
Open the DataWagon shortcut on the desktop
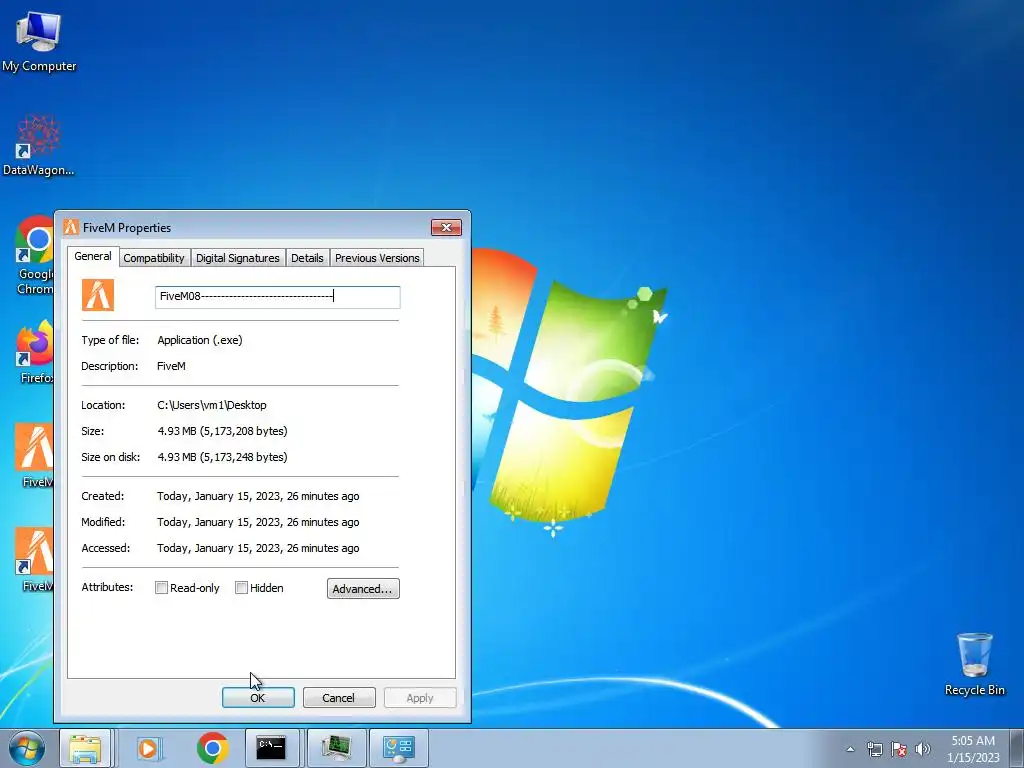[39, 146]
